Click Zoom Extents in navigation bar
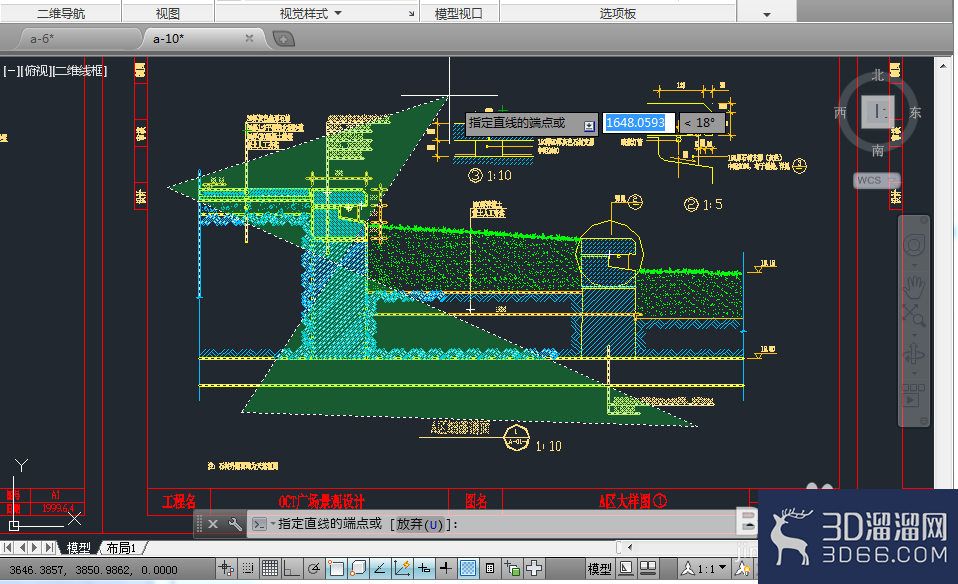Viewport: 958px width, 584px height. coord(914,316)
